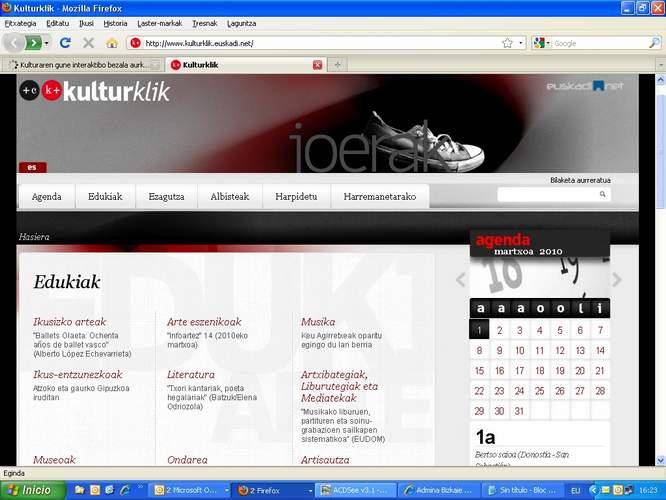Switch to the Kulturaren gune interaktibo tab
The width and height of the screenshot is (666, 500).
(82, 65)
